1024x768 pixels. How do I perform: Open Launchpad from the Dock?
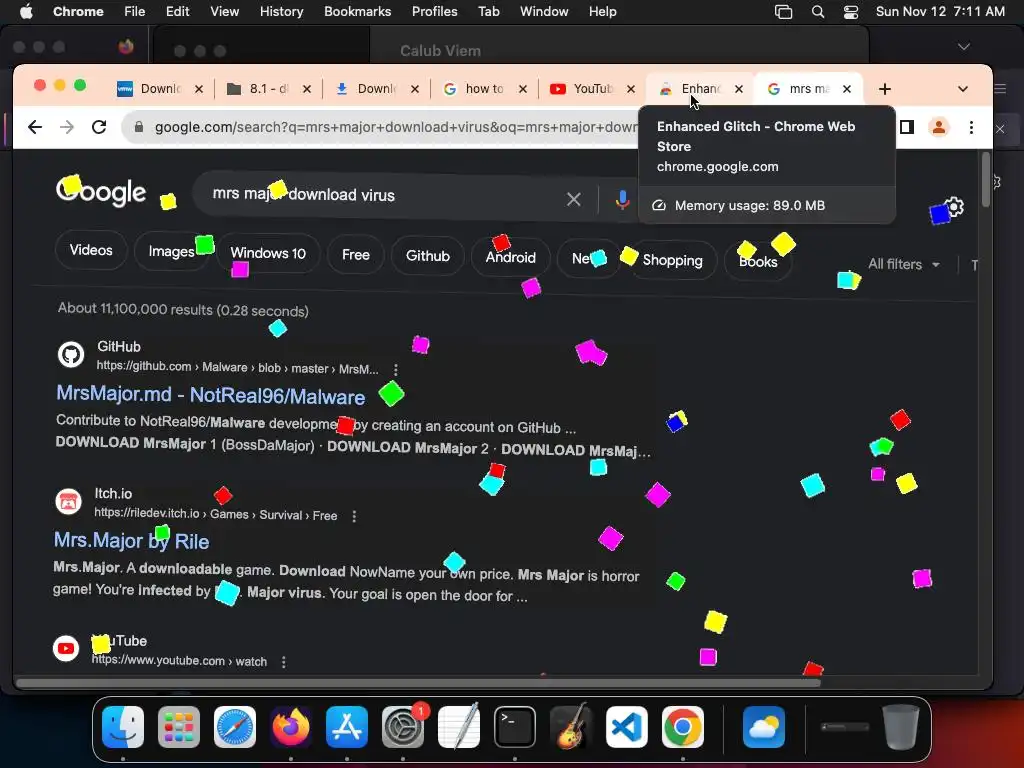[x=179, y=727]
